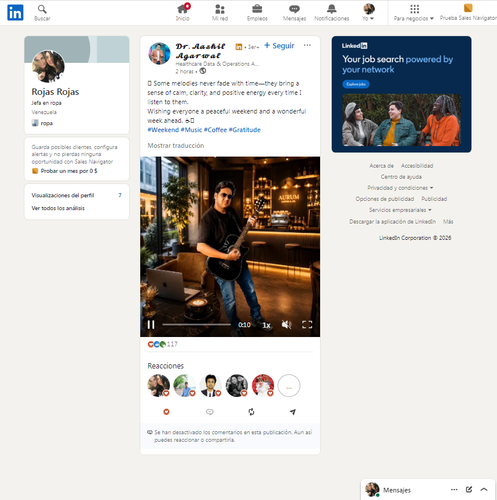
Task: Enter video fullscreen mode
Action: (307, 325)
